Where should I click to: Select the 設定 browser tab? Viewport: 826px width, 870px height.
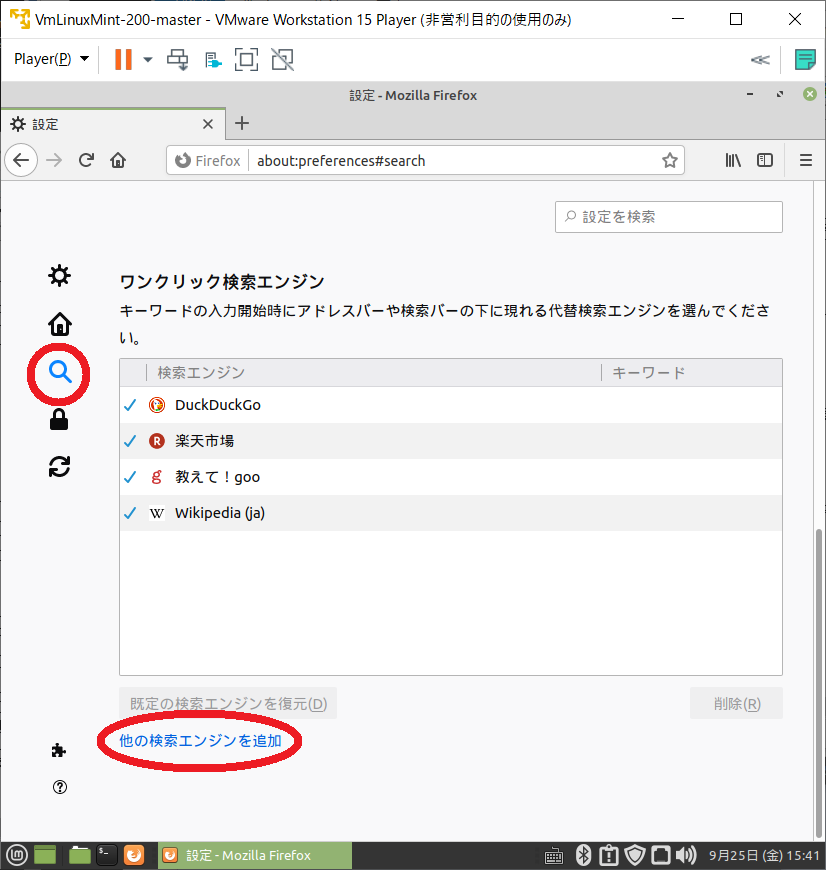pyautogui.click(x=113, y=124)
